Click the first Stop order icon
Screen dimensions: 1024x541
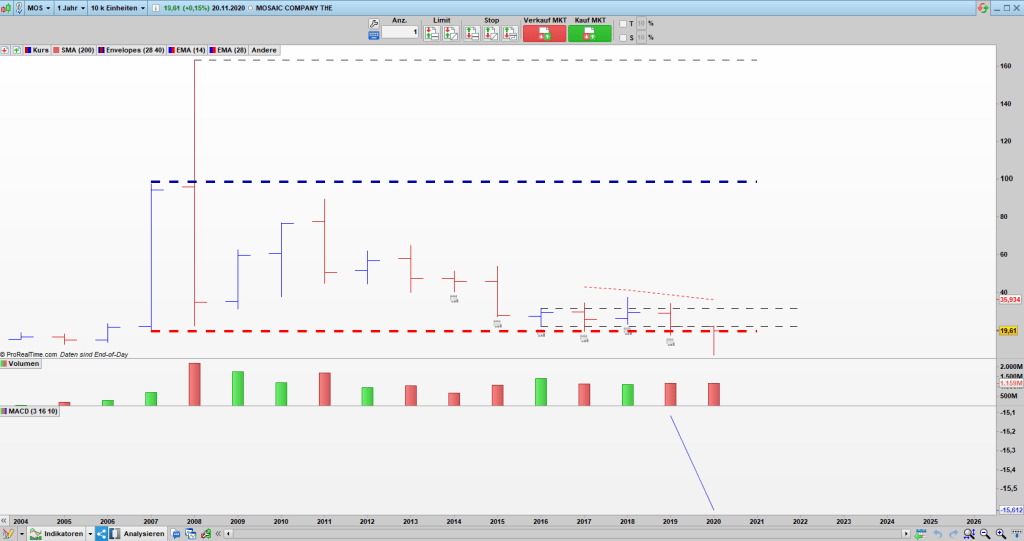click(491, 33)
